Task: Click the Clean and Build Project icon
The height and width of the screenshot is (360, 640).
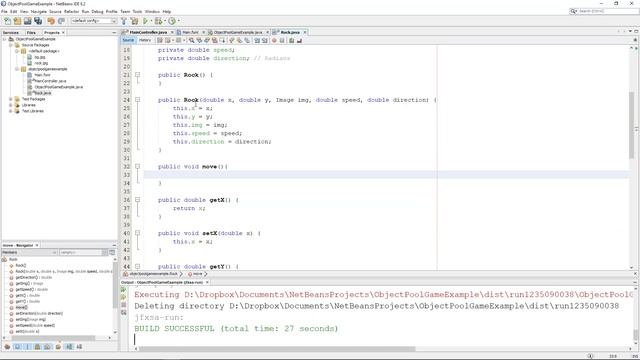Action: [x=134, y=20]
